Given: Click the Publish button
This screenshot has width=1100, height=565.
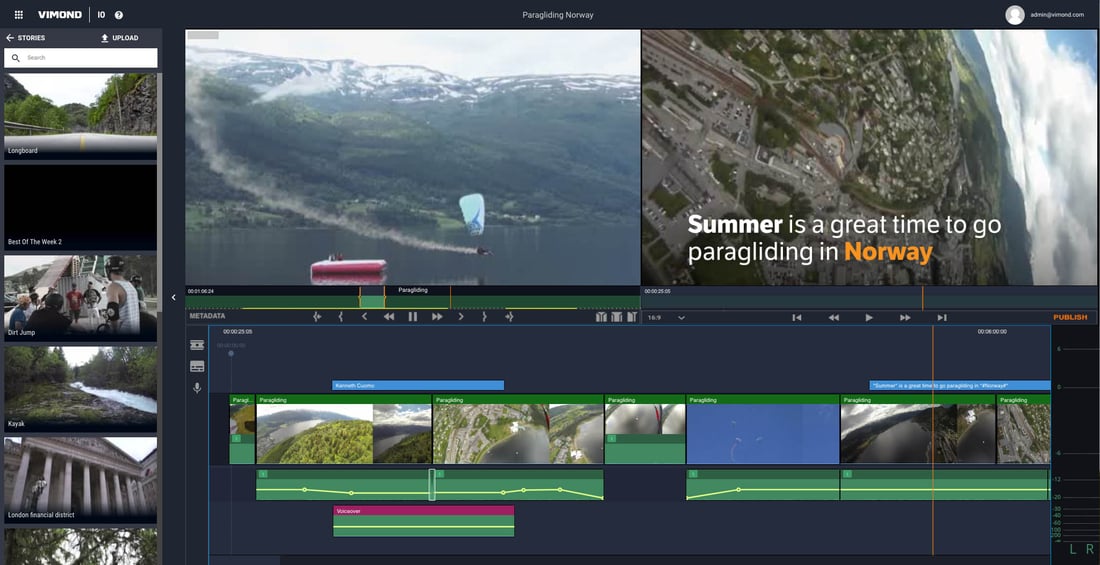Looking at the screenshot, I should coord(1071,317).
